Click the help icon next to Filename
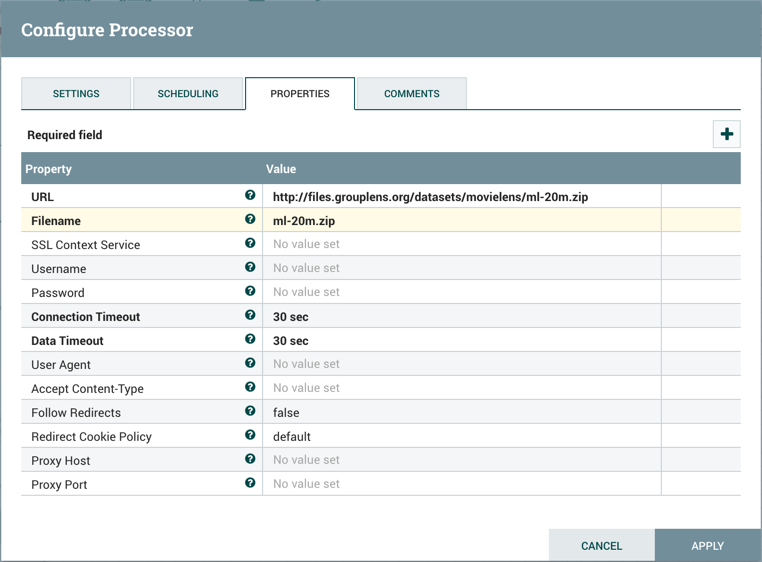Screen dimensions: 762x562 (250, 220)
